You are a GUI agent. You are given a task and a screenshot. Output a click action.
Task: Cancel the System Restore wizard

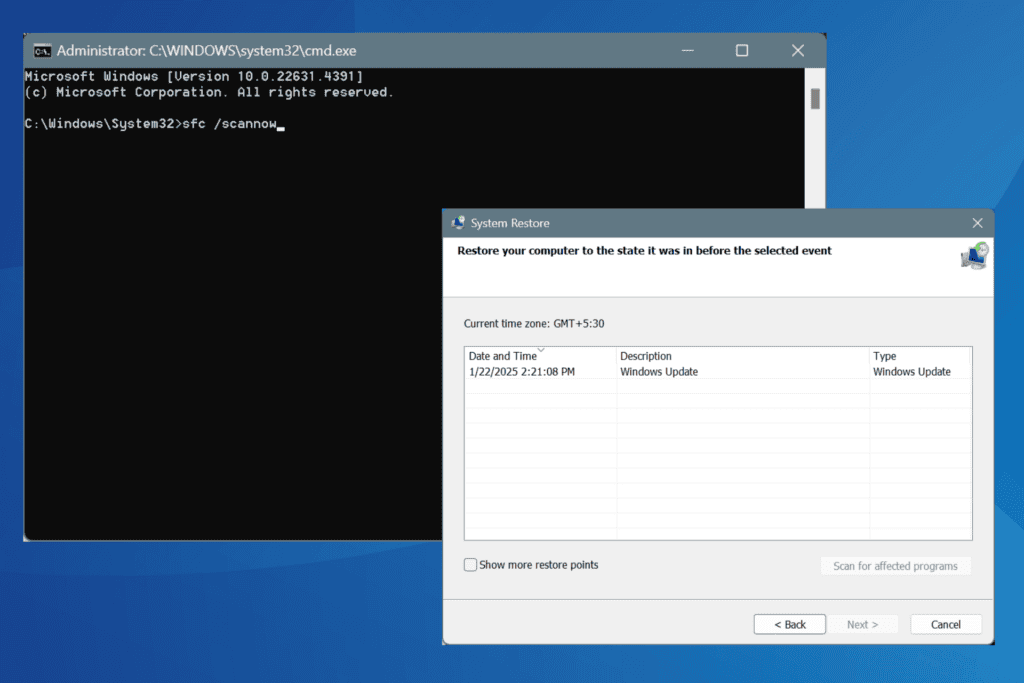coord(945,623)
